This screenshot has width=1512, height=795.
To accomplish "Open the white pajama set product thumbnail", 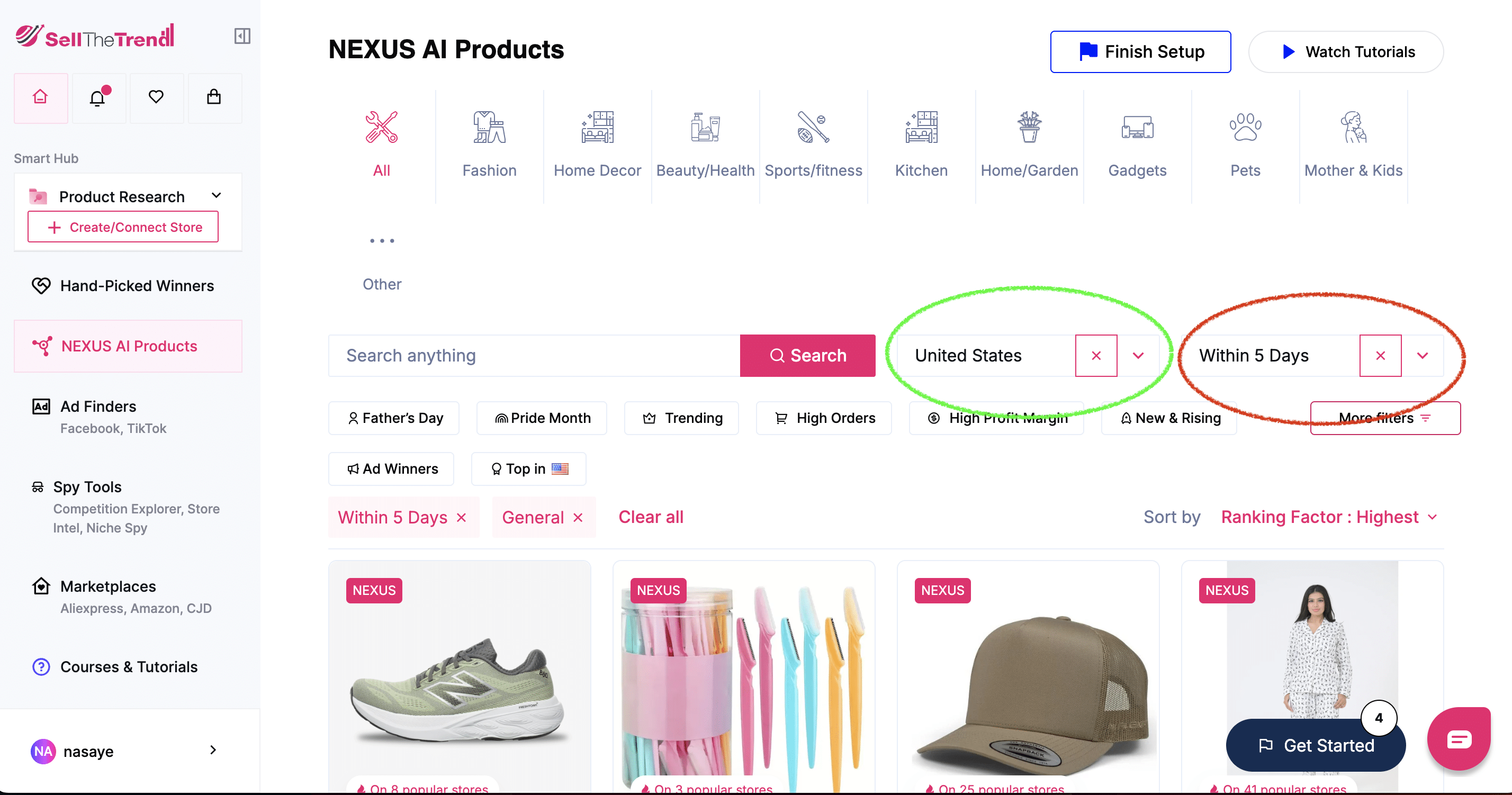I will point(1312,677).
